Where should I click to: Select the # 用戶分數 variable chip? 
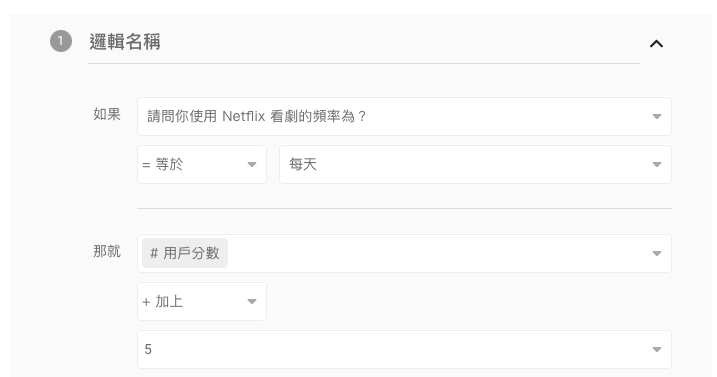point(185,253)
